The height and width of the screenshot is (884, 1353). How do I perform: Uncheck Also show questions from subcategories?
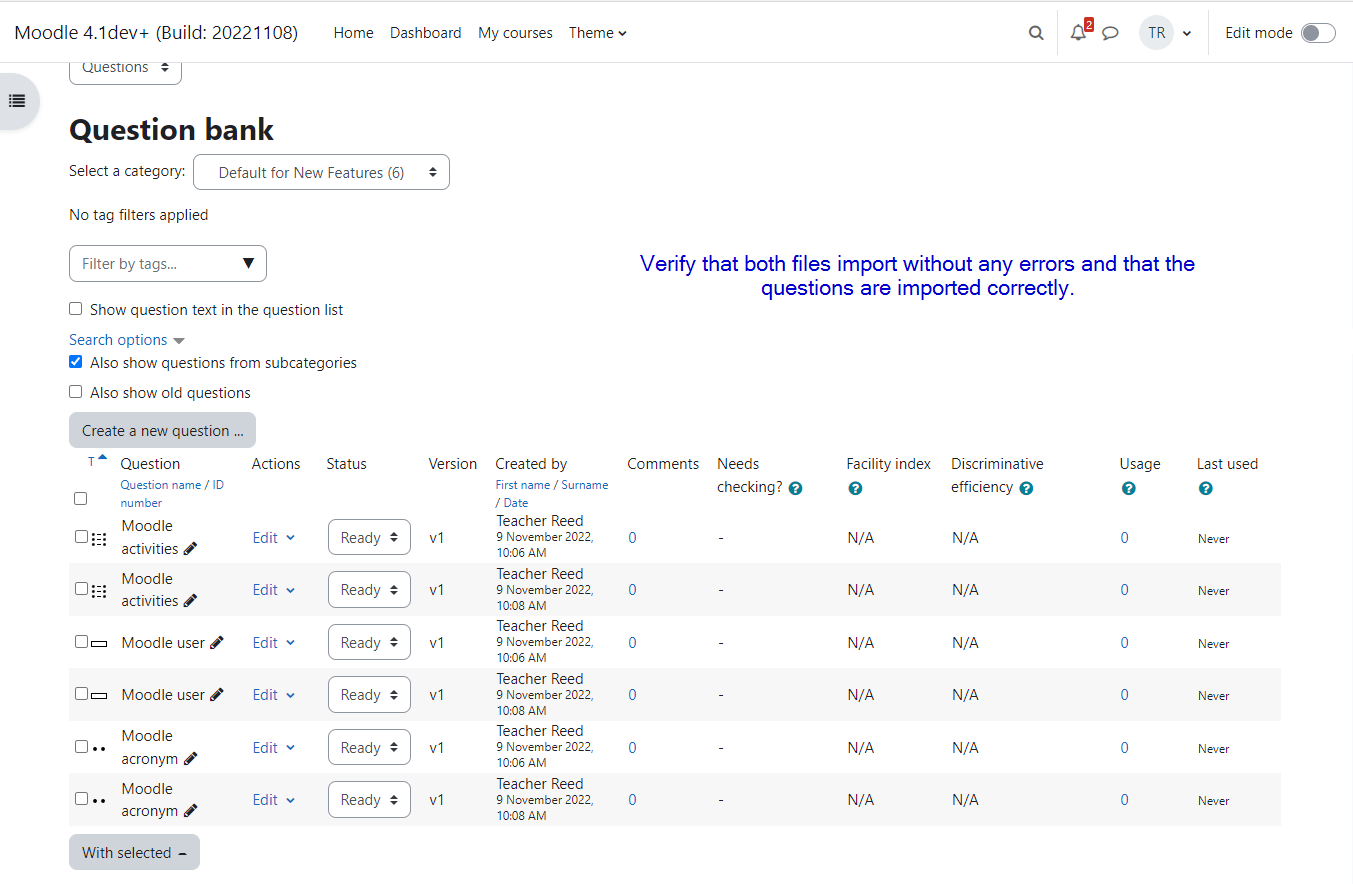pyautogui.click(x=75, y=362)
